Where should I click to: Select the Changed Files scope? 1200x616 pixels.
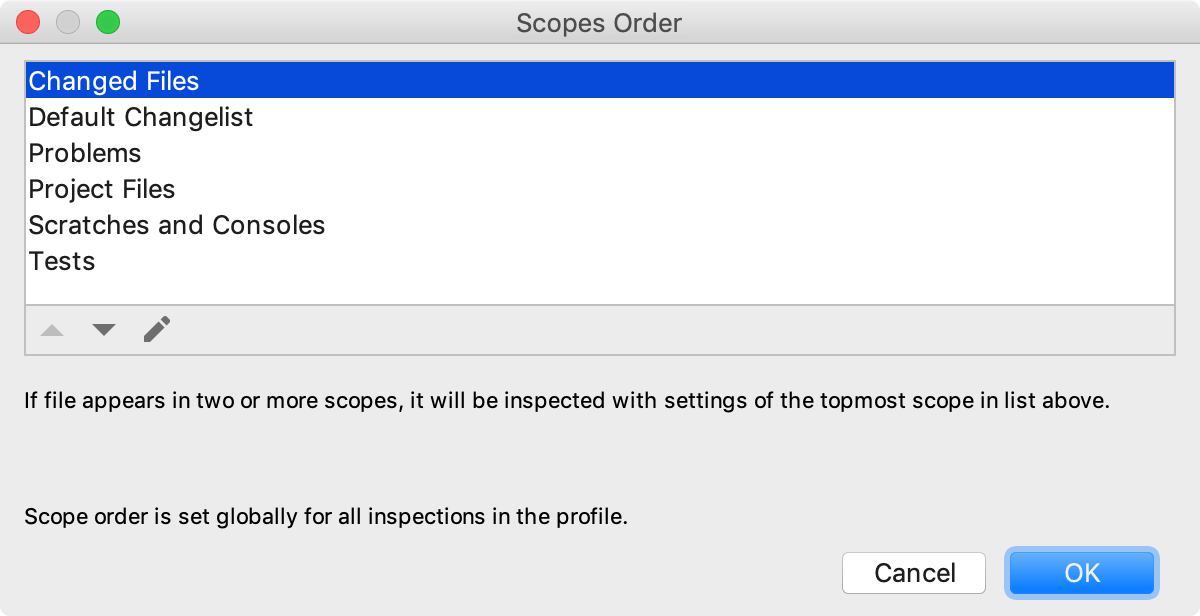tap(600, 81)
